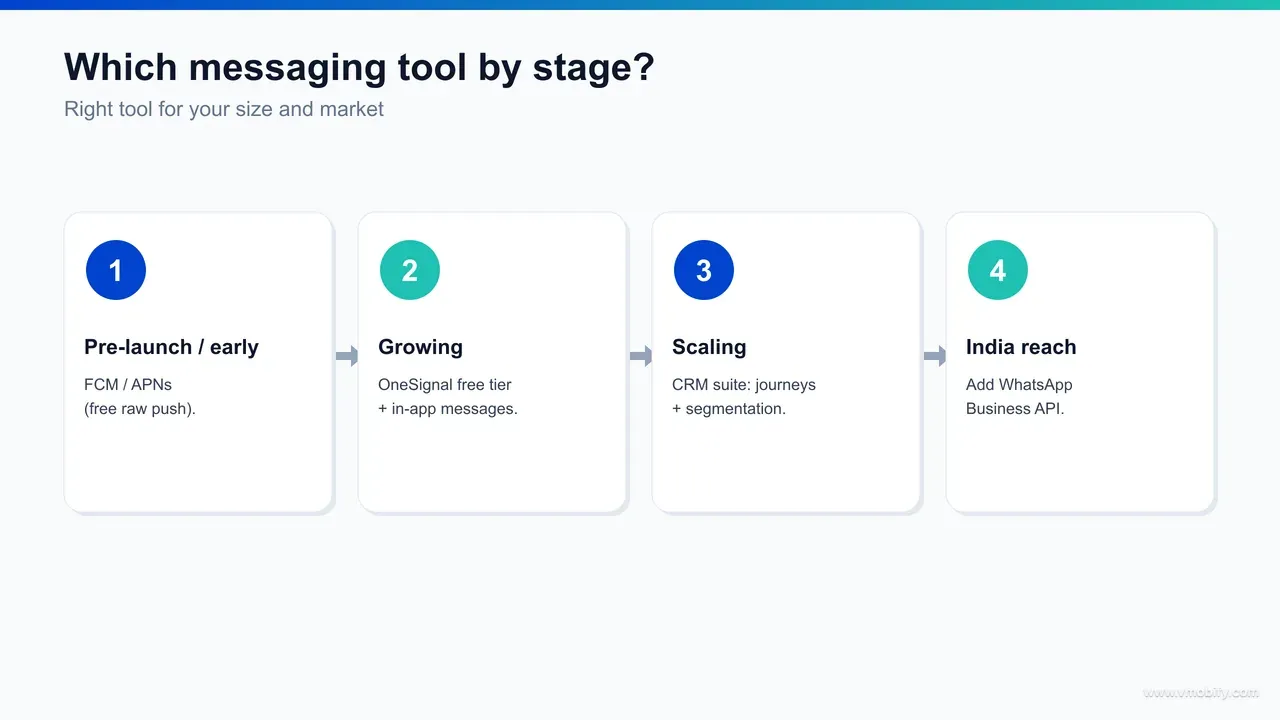Screen dimensions: 1280x720
Task: Click the 'Growing' heading
Action: pos(420,347)
